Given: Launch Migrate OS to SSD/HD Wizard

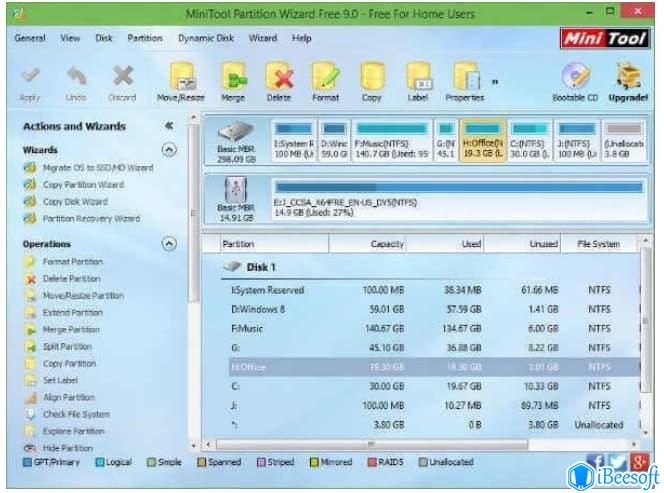Looking at the screenshot, I should [x=98, y=168].
